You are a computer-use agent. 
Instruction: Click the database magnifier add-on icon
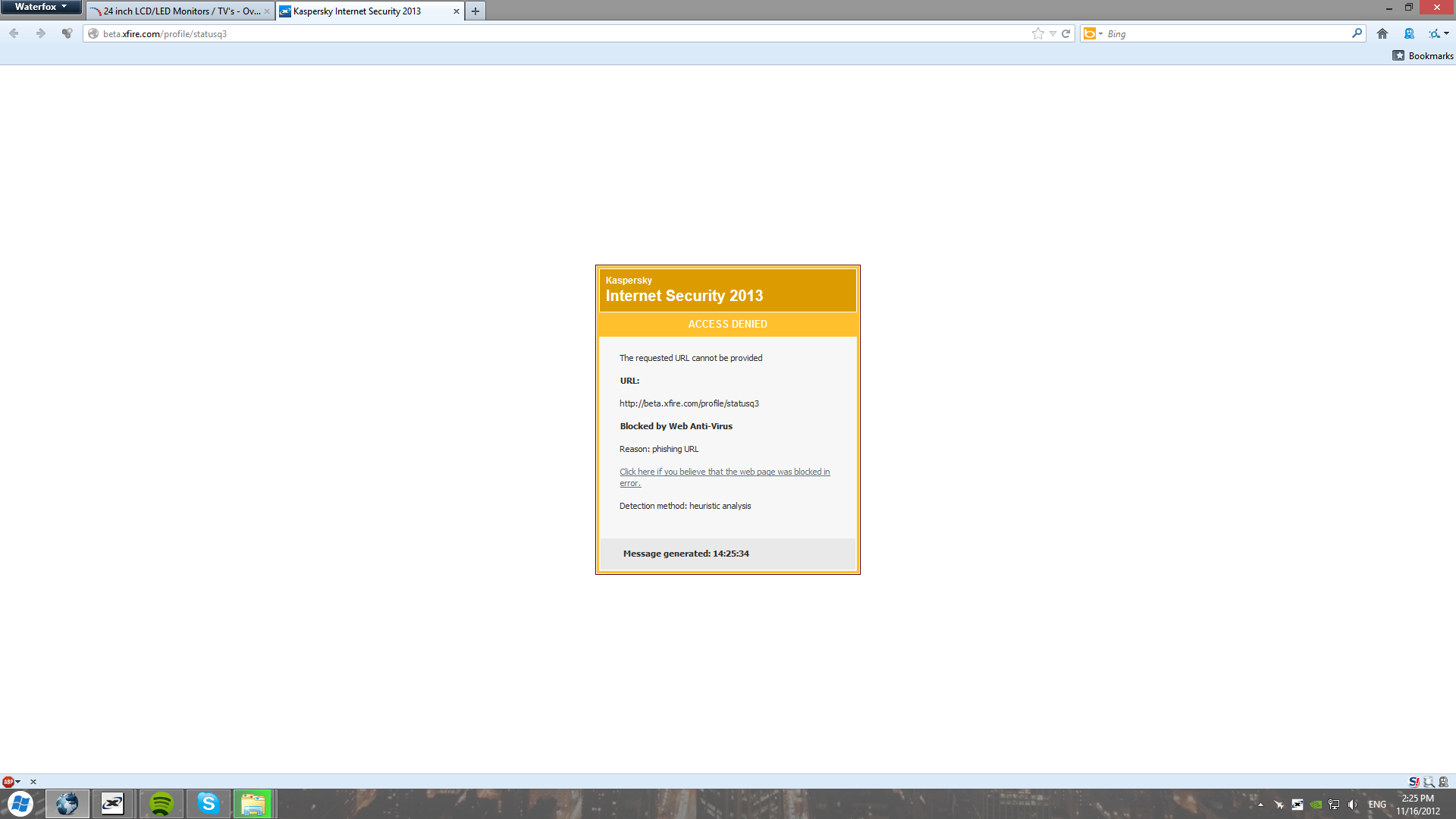[x=1429, y=782]
